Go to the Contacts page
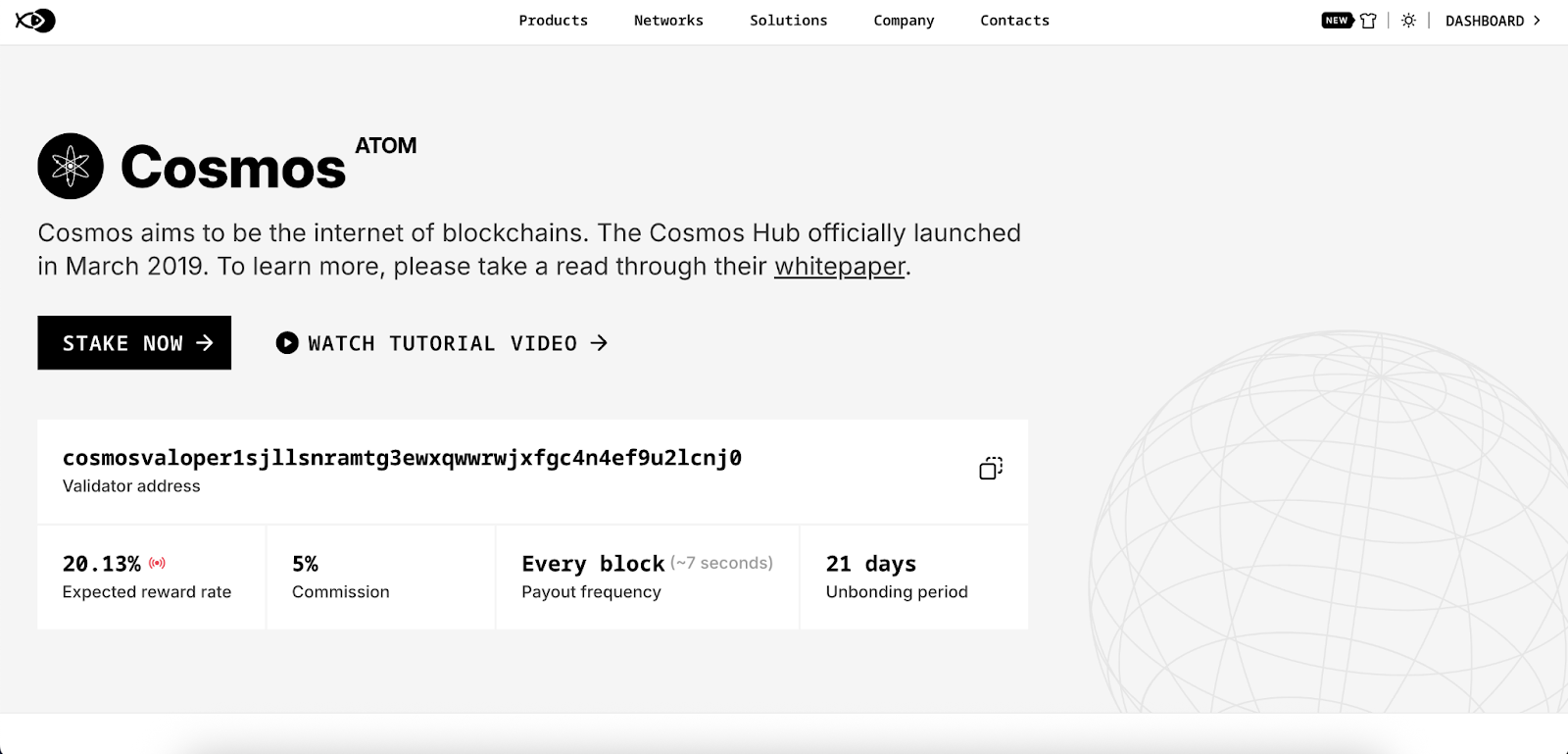The width and height of the screenshot is (1568, 754). [x=1014, y=21]
